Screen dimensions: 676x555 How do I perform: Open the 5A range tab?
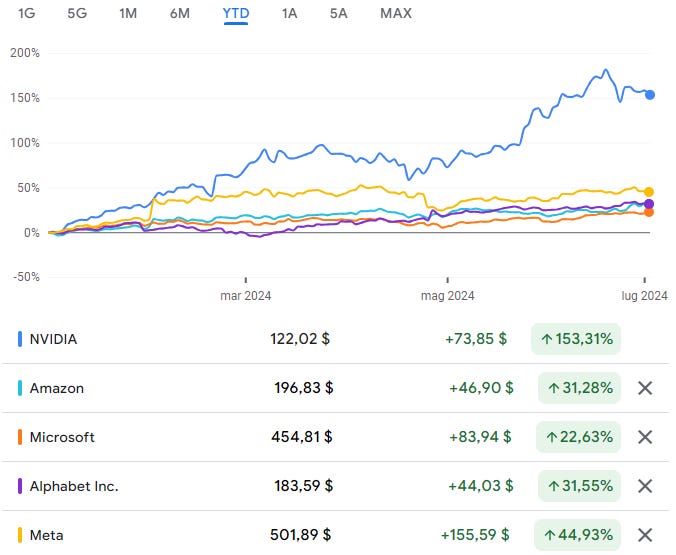click(x=338, y=13)
